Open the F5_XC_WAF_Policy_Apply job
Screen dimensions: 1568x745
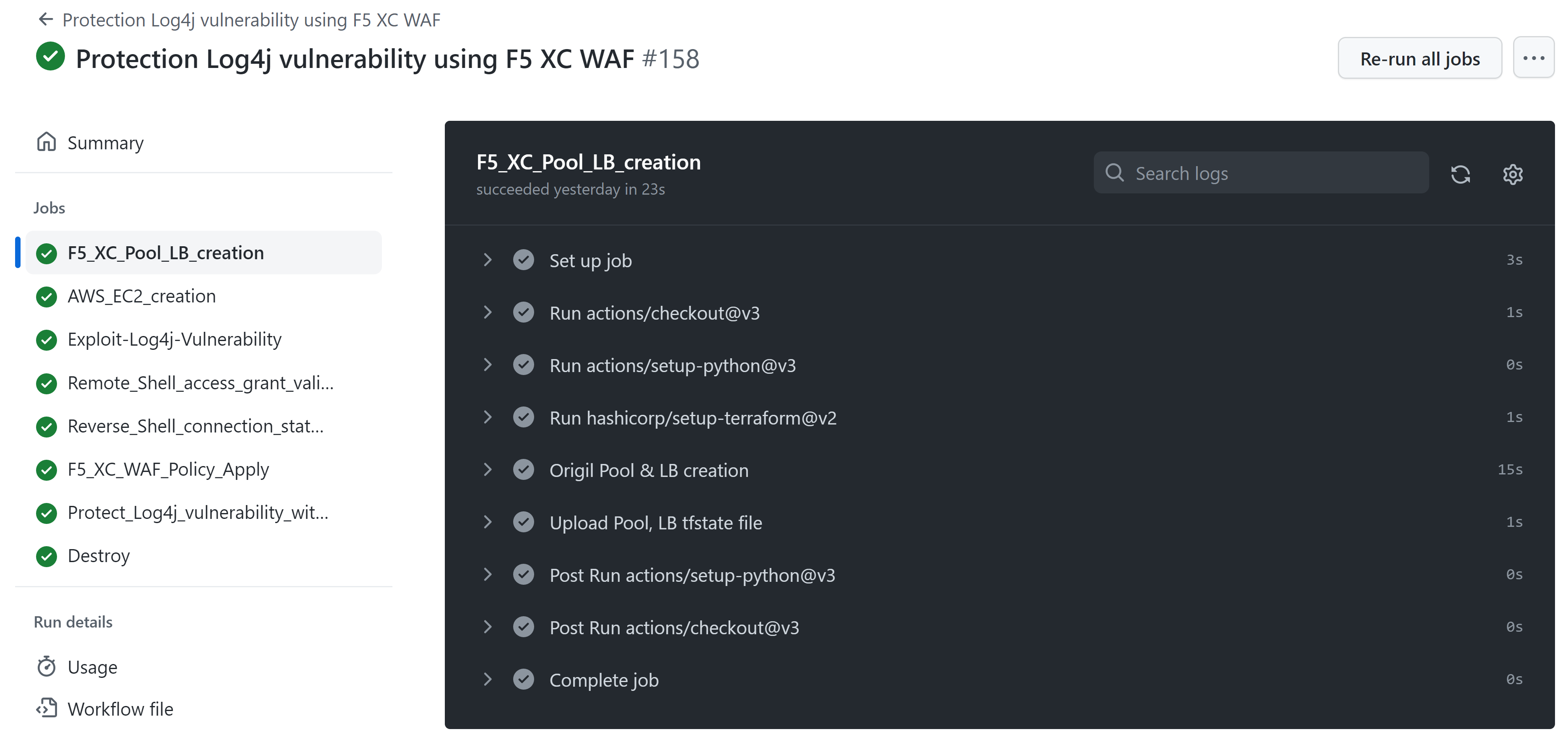pyautogui.click(x=168, y=469)
